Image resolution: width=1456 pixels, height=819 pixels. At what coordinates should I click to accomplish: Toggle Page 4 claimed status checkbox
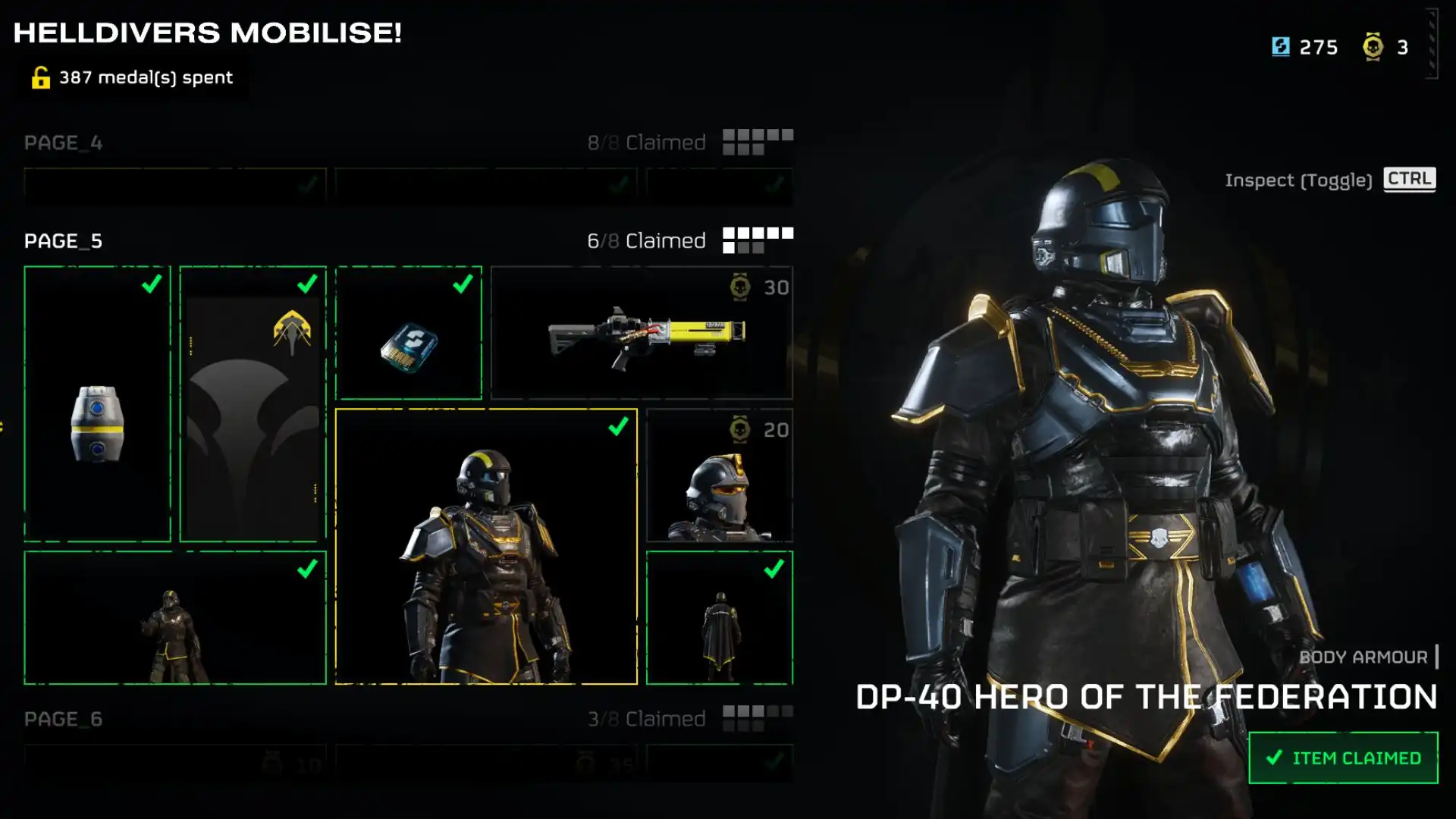(756, 142)
